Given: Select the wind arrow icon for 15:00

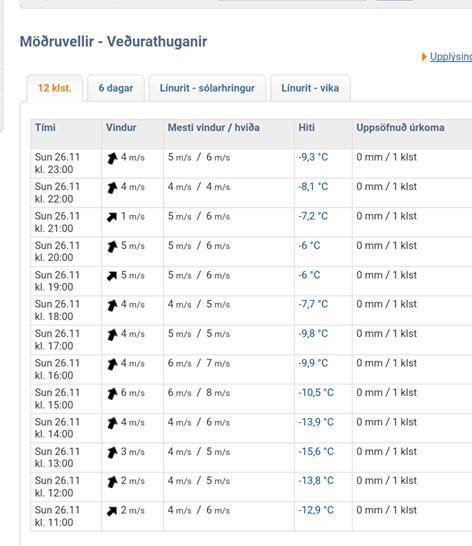Looking at the screenshot, I should point(112,394).
